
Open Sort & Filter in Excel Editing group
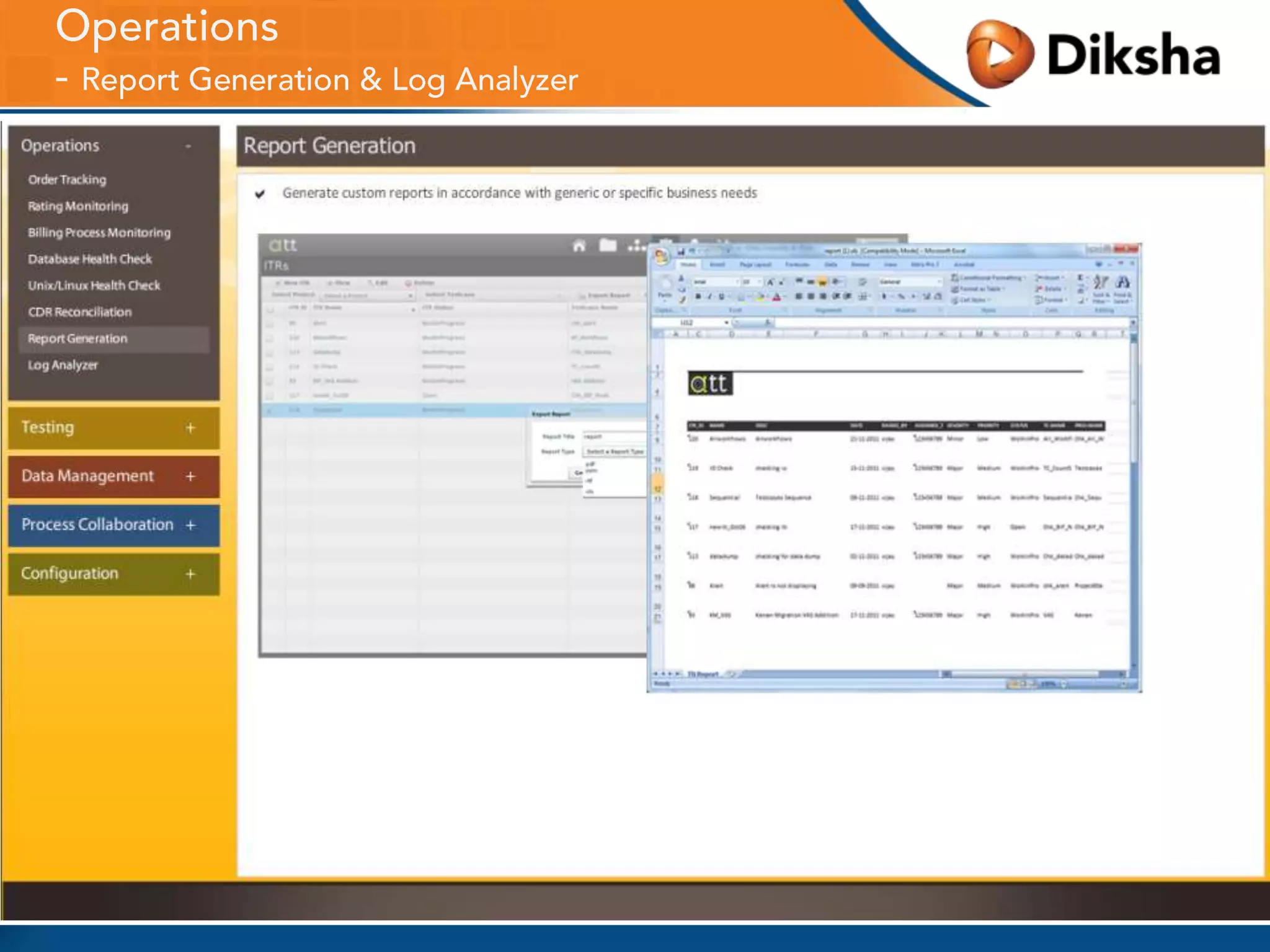pos(1101,289)
